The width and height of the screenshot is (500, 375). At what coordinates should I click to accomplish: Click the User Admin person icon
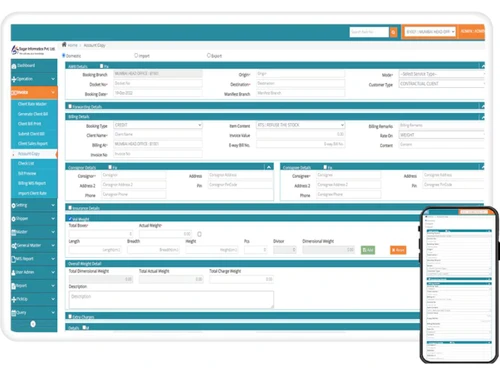(14, 272)
